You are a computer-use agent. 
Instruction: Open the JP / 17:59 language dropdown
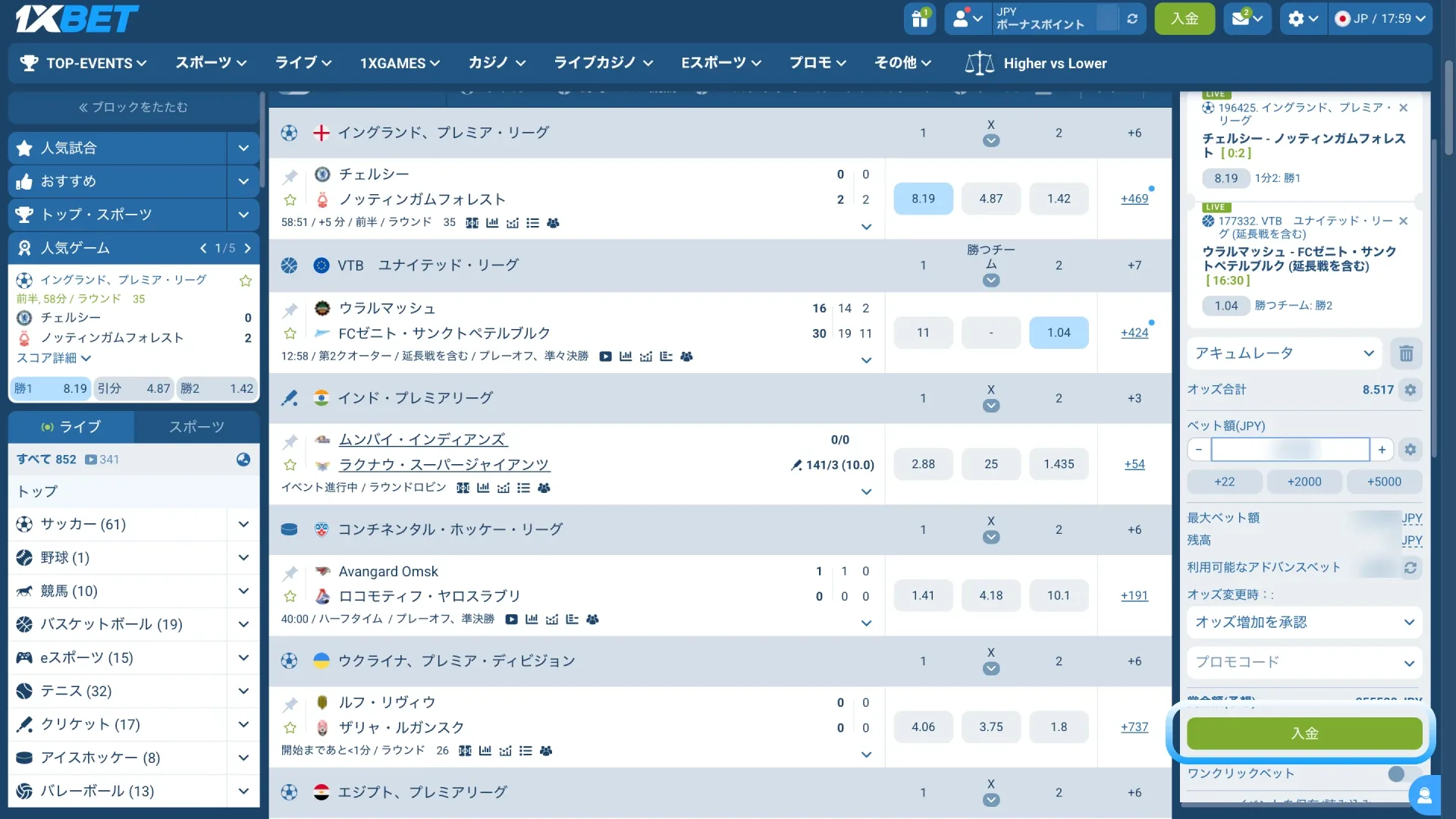coord(1379,18)
